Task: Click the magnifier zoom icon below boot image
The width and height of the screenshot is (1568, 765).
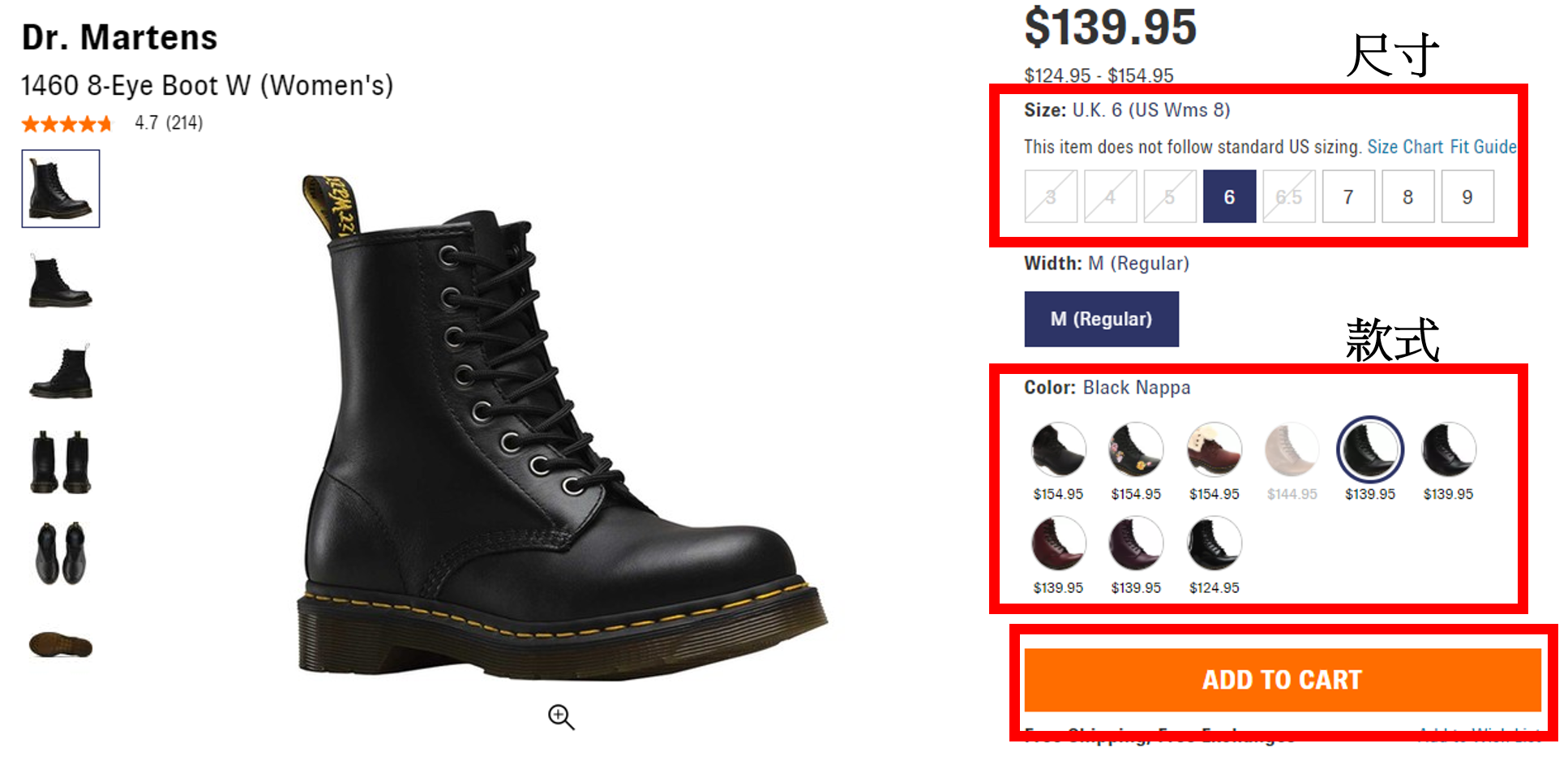Action: coord(560,717)
